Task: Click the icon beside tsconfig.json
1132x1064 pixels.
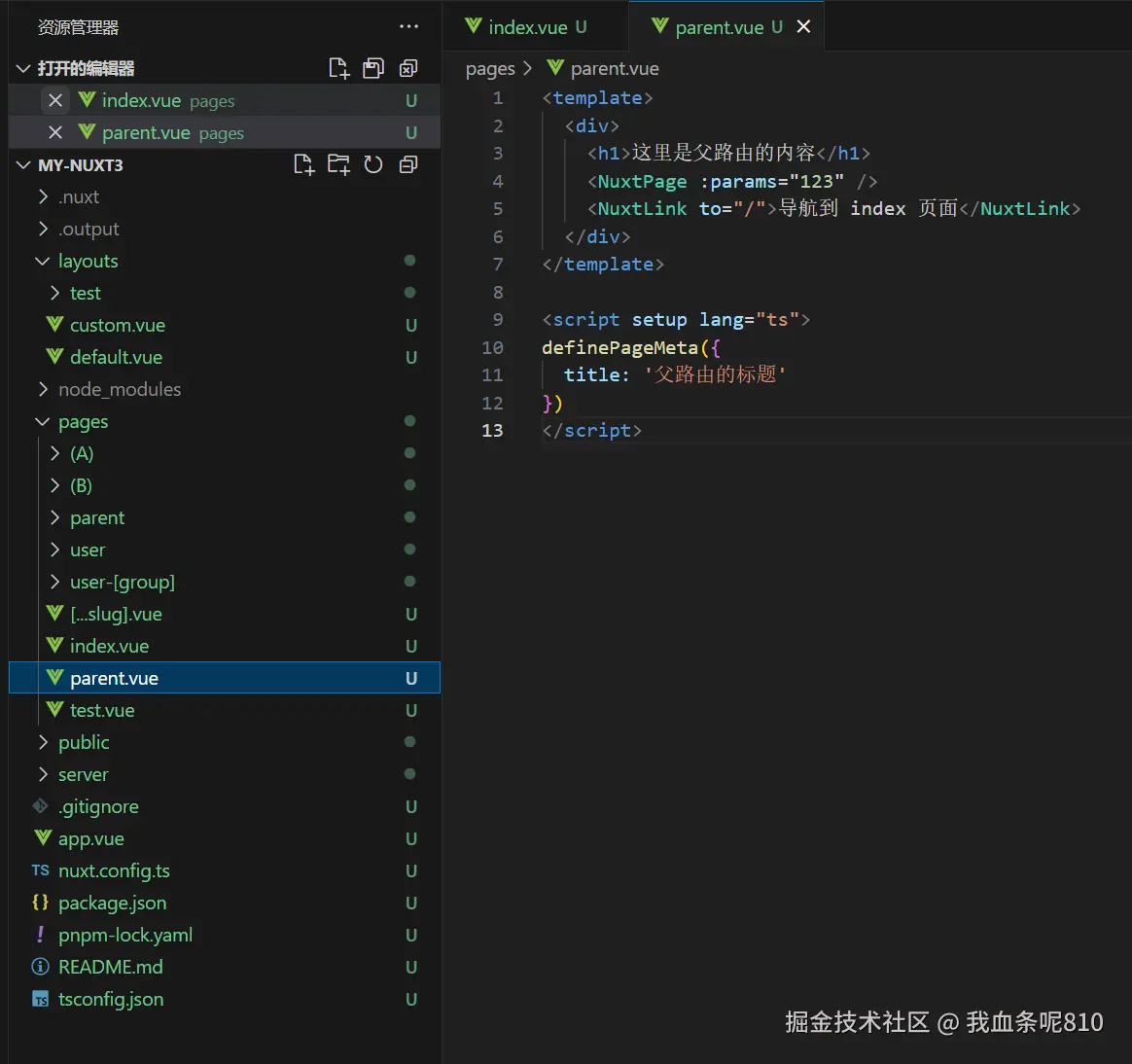Action: click(41, 999)
